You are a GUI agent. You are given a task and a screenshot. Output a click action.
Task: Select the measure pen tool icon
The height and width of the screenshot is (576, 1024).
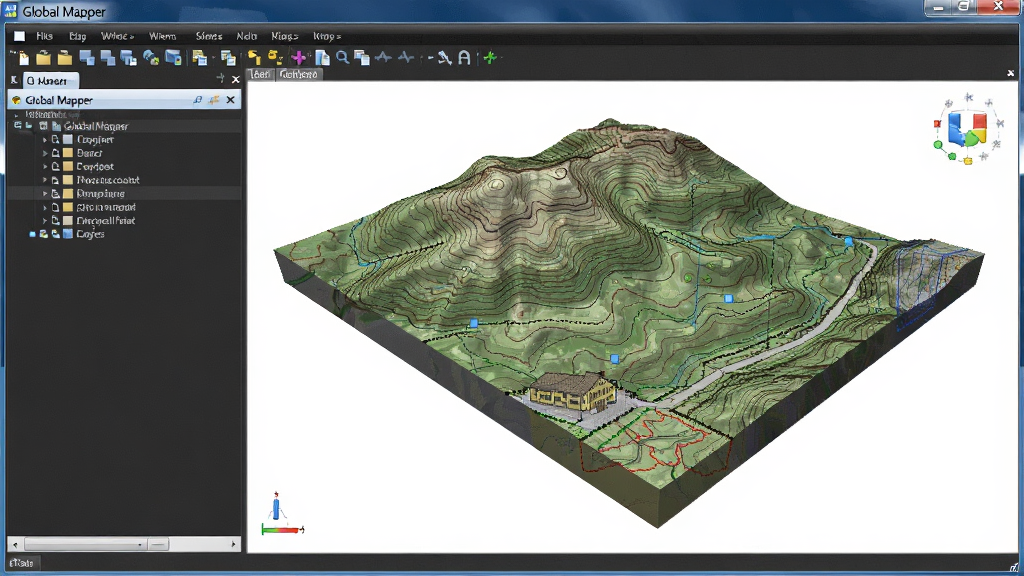click(444, 57)
